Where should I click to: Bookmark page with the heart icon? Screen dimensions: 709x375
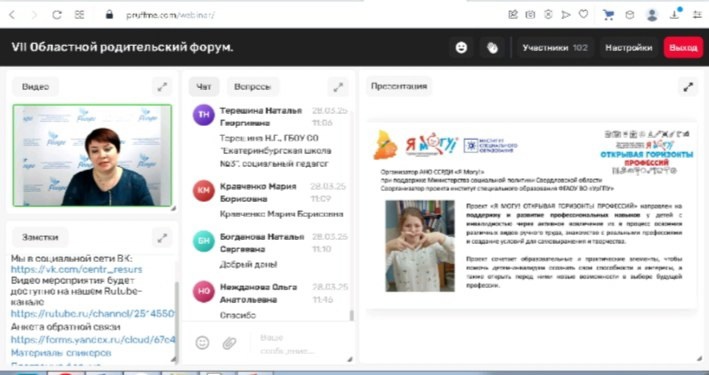pyautogui.click(x=584, y=15)
